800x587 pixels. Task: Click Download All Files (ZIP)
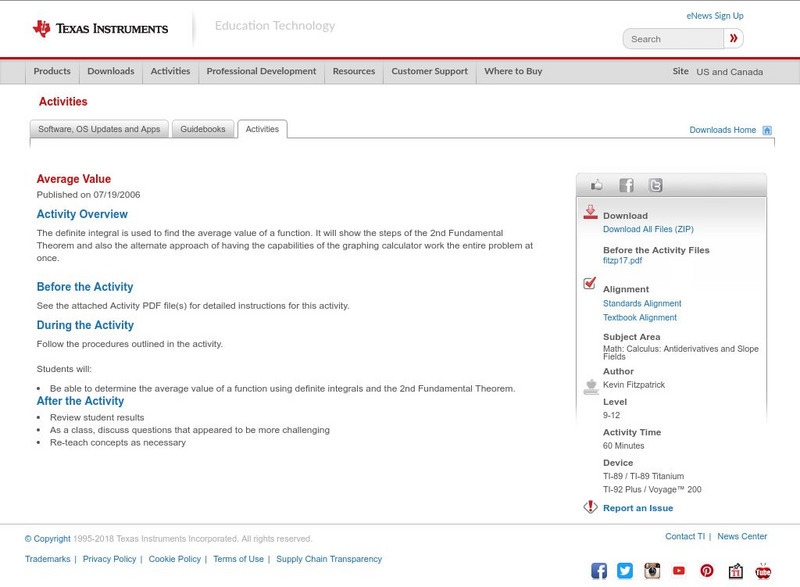click(648, 229)
